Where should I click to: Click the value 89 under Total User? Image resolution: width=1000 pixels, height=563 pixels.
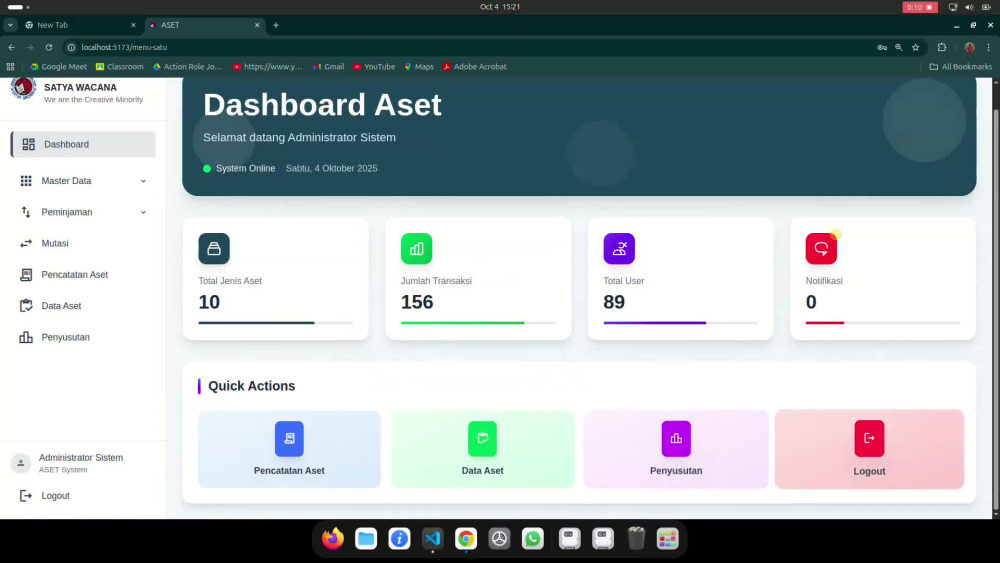(x=614, y=302)
